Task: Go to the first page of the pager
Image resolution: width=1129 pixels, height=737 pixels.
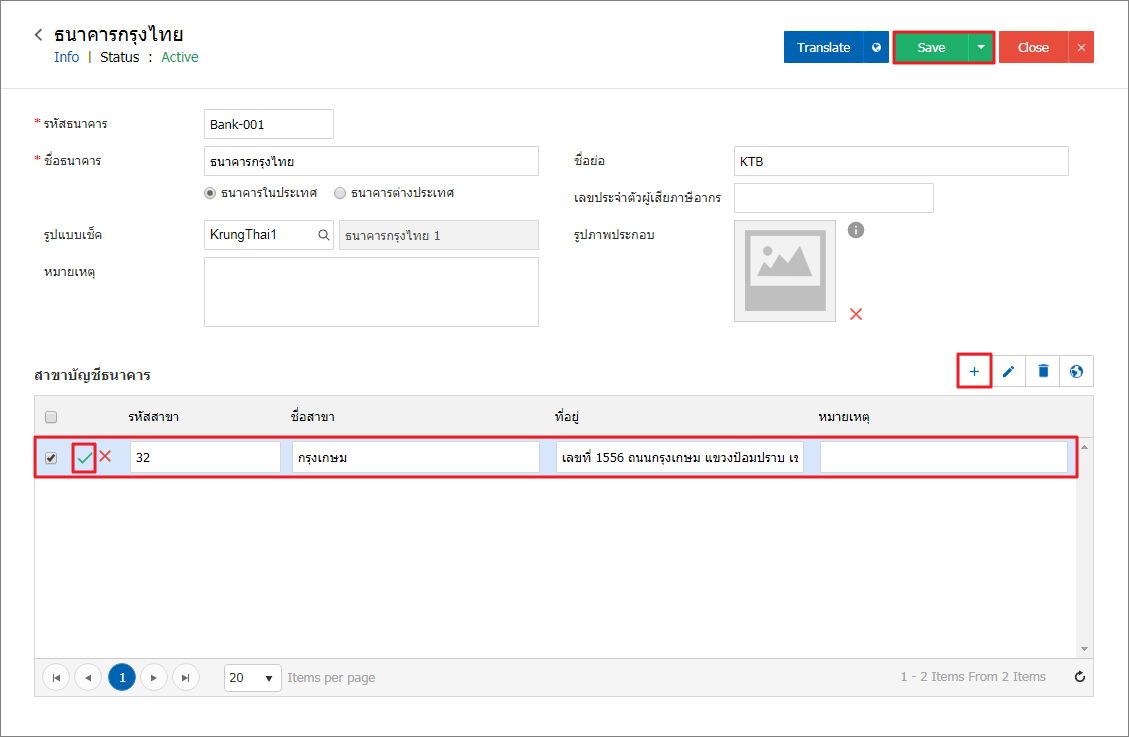Action: 56,677
